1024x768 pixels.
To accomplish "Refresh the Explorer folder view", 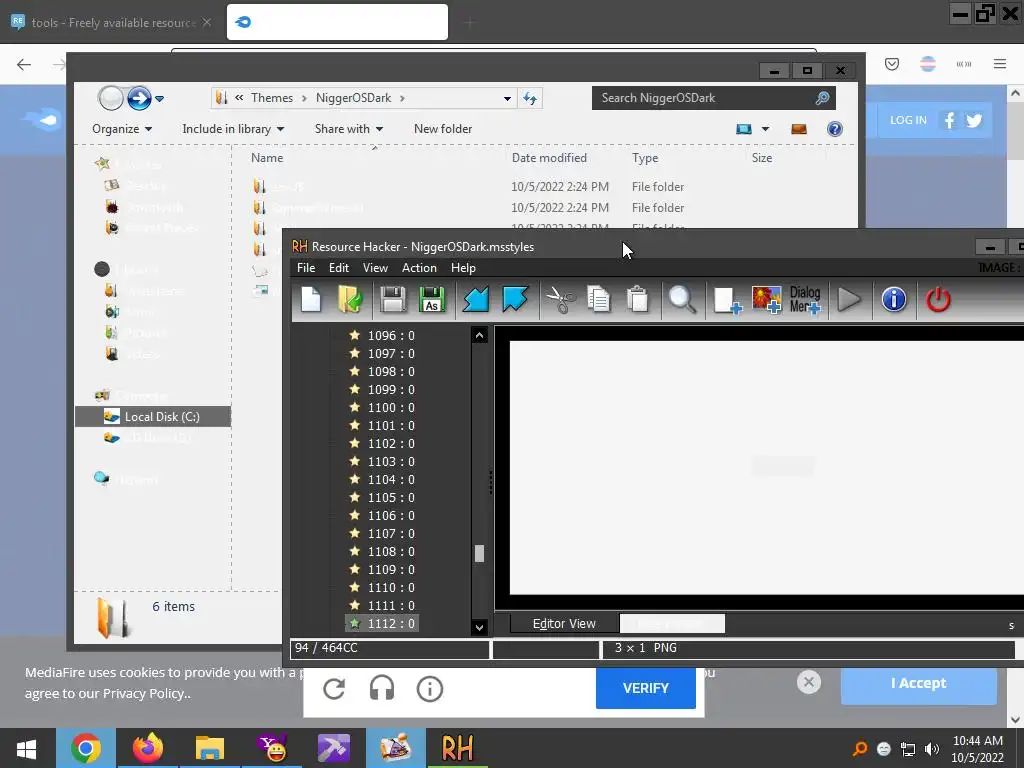I will 530,99.
